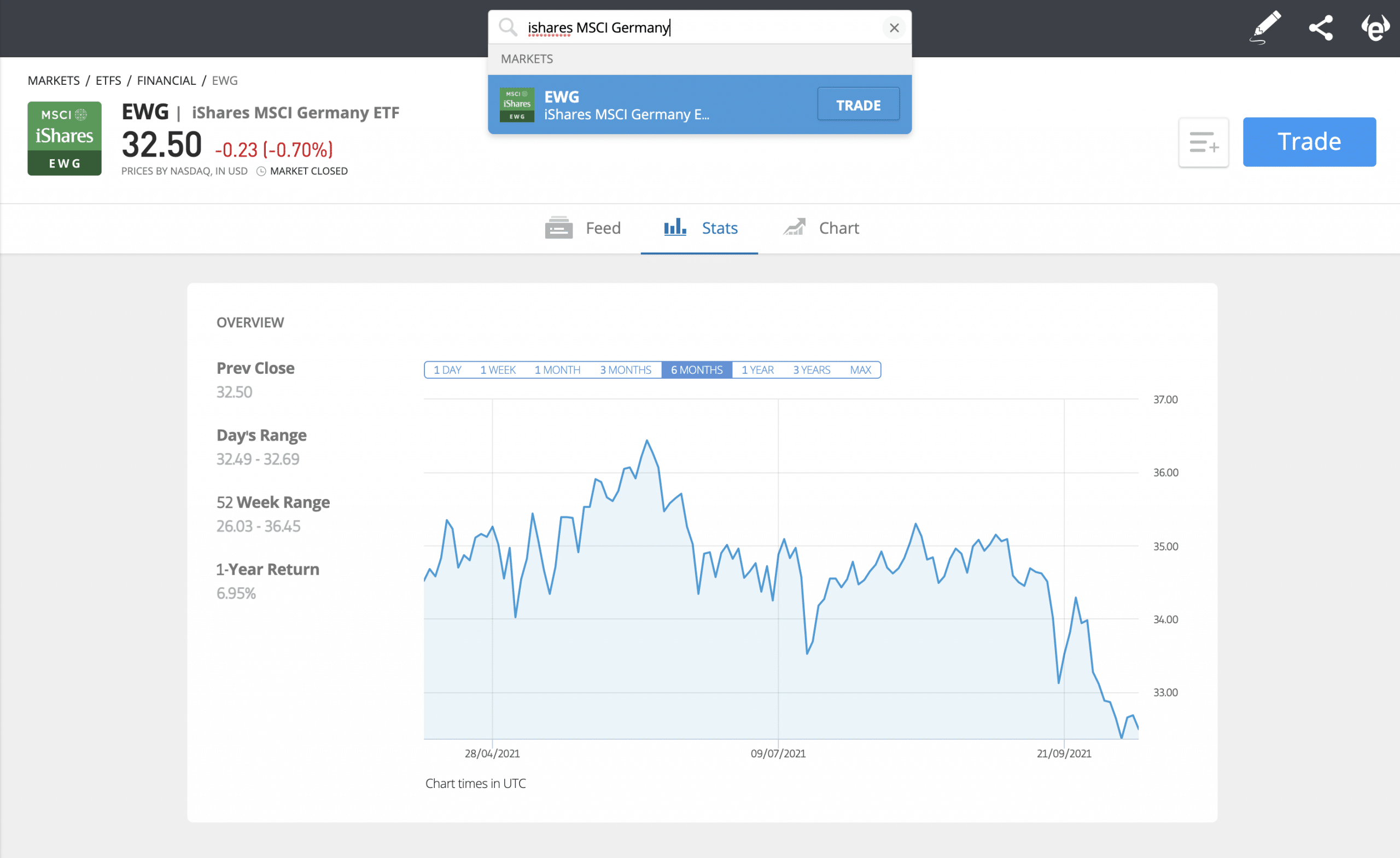Select the 6 MONTHS chart range

click(x=697, y=370)
